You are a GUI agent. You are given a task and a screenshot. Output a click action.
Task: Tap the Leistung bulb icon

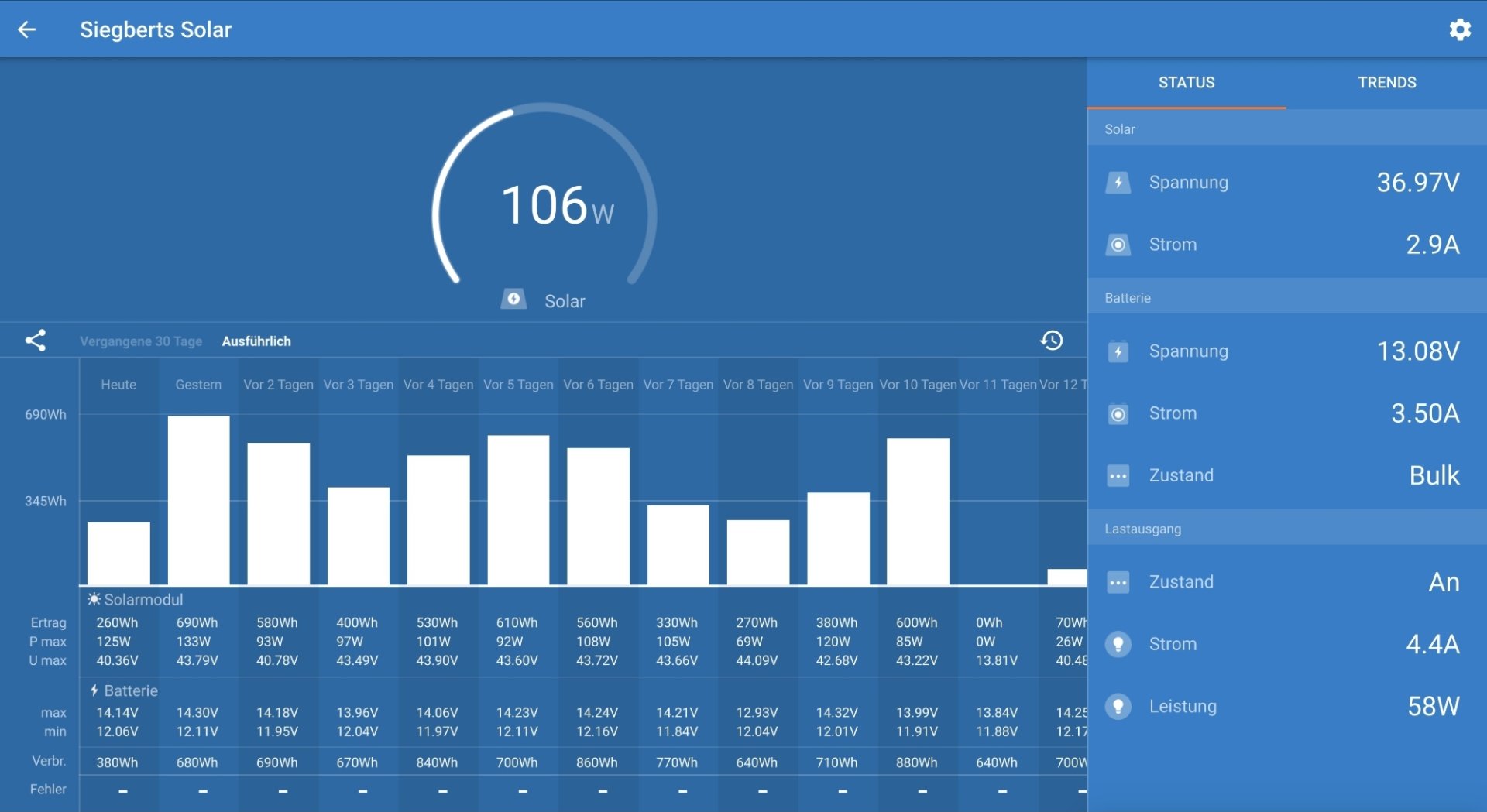point(1118,706)
